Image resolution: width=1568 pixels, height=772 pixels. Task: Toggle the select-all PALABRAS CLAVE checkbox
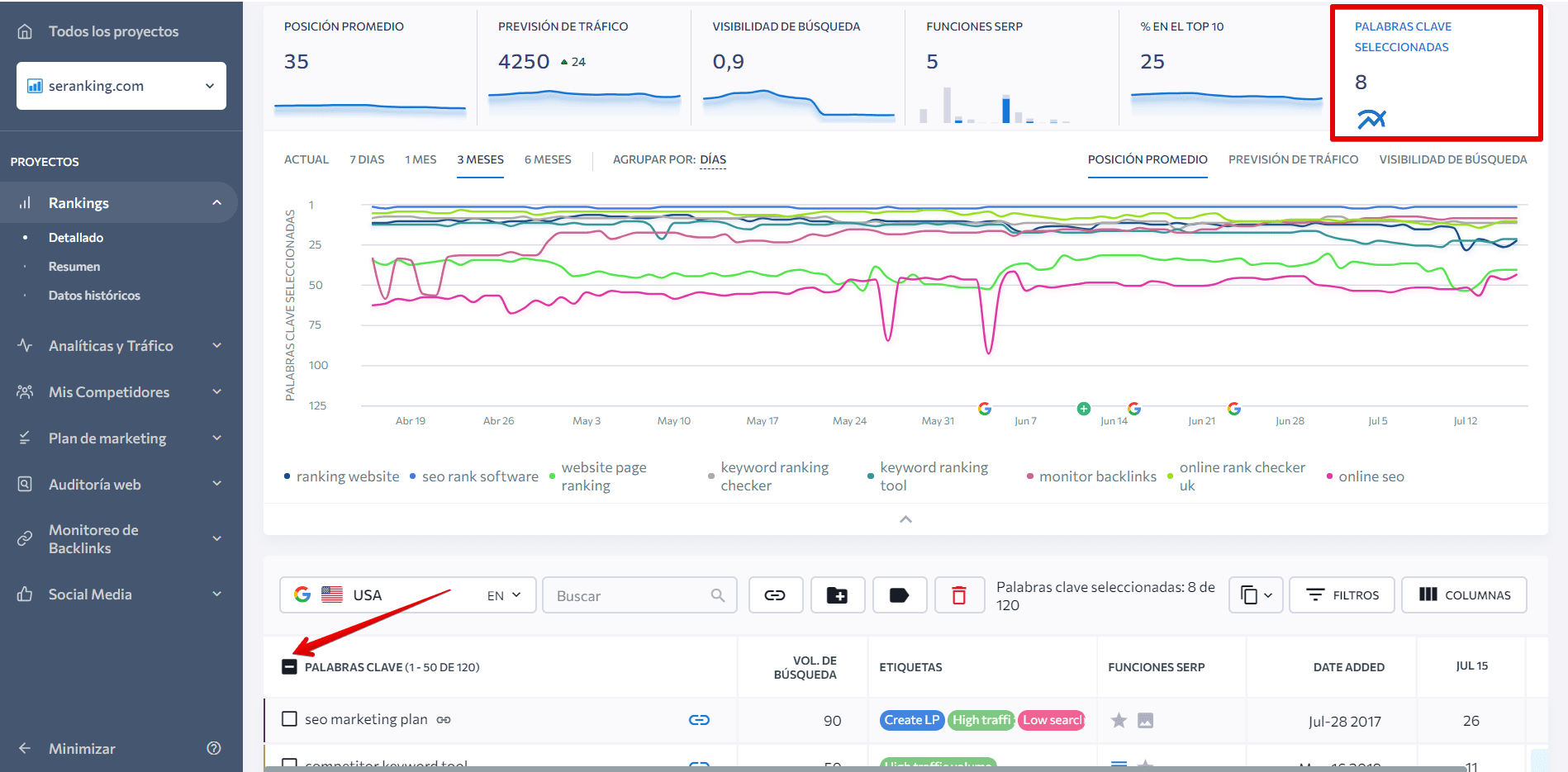[x=289, y=666]
